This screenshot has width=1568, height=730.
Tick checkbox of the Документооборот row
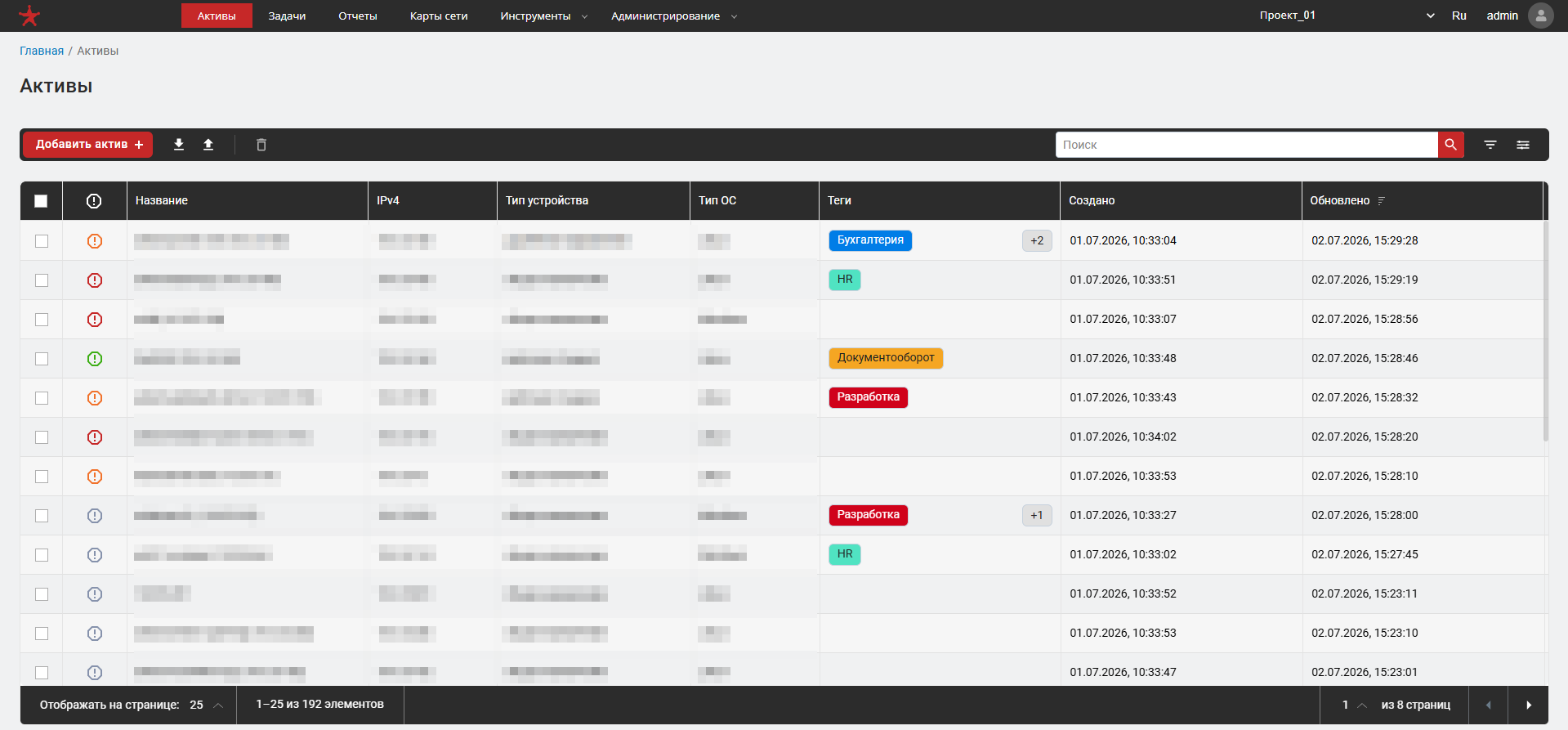coord(42,359)
